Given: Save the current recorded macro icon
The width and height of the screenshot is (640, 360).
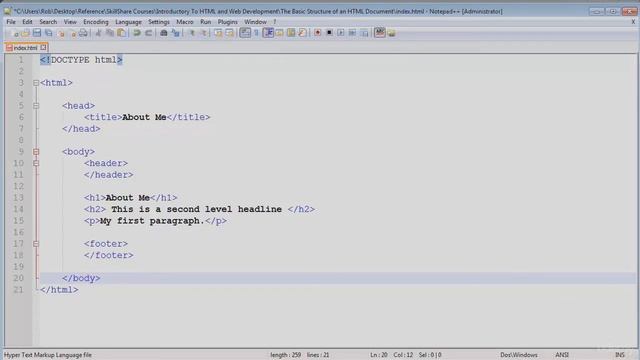Looking at the screenshot, I should coord(364,33).
